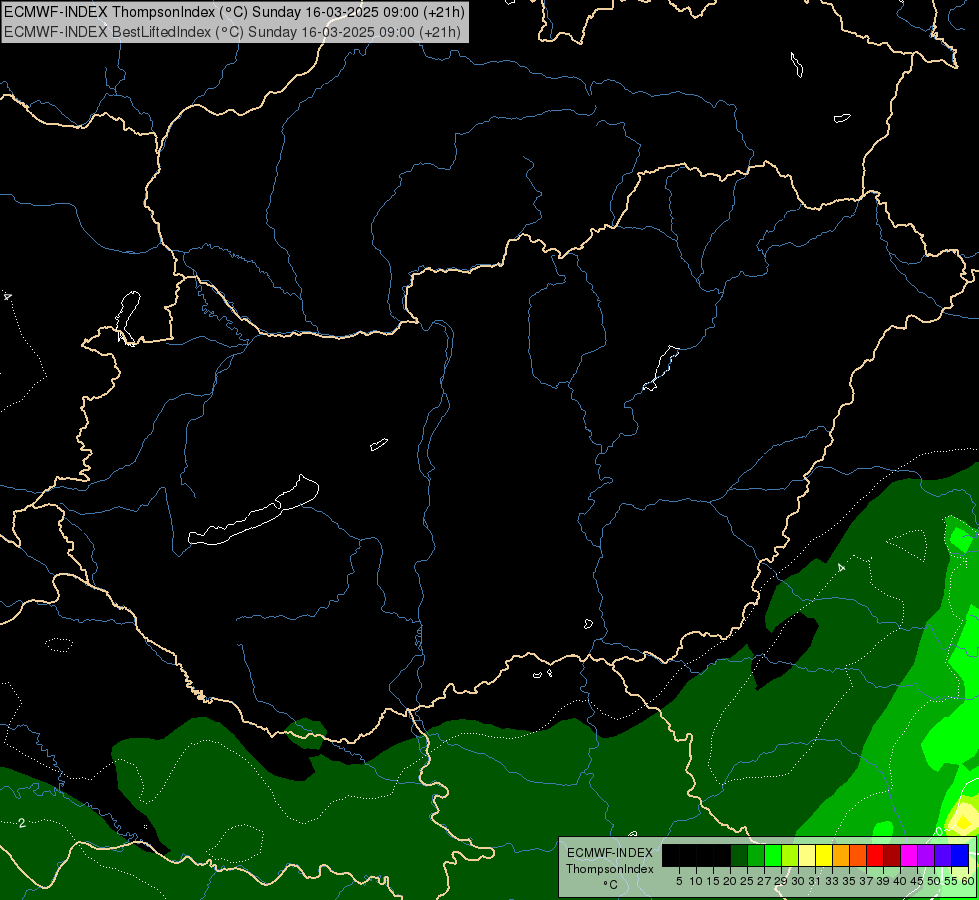Click the ECMWF-INDEX label in the legend
Viewport: 979px width, 900px height.
tap(610, 853)
